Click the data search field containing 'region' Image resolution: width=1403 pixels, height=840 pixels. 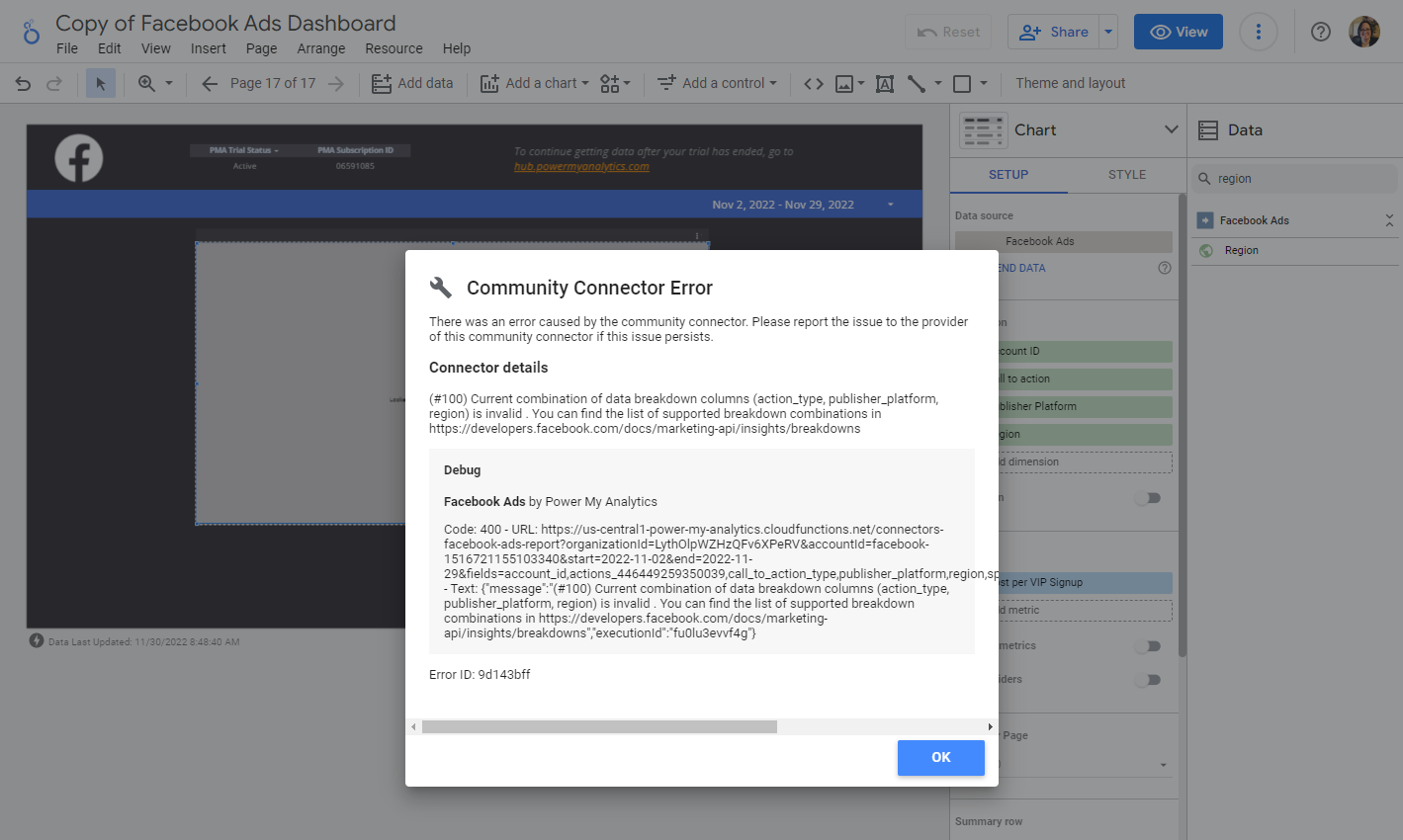tap(1295, 179)
